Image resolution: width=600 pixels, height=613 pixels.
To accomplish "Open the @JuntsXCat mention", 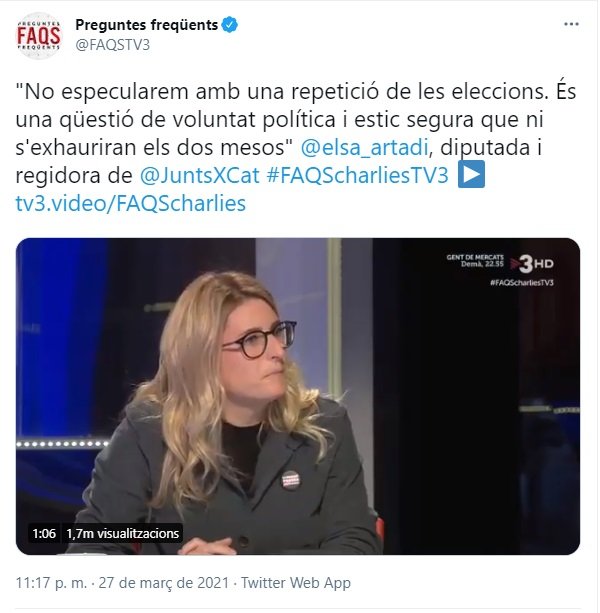I will [199, 176].
